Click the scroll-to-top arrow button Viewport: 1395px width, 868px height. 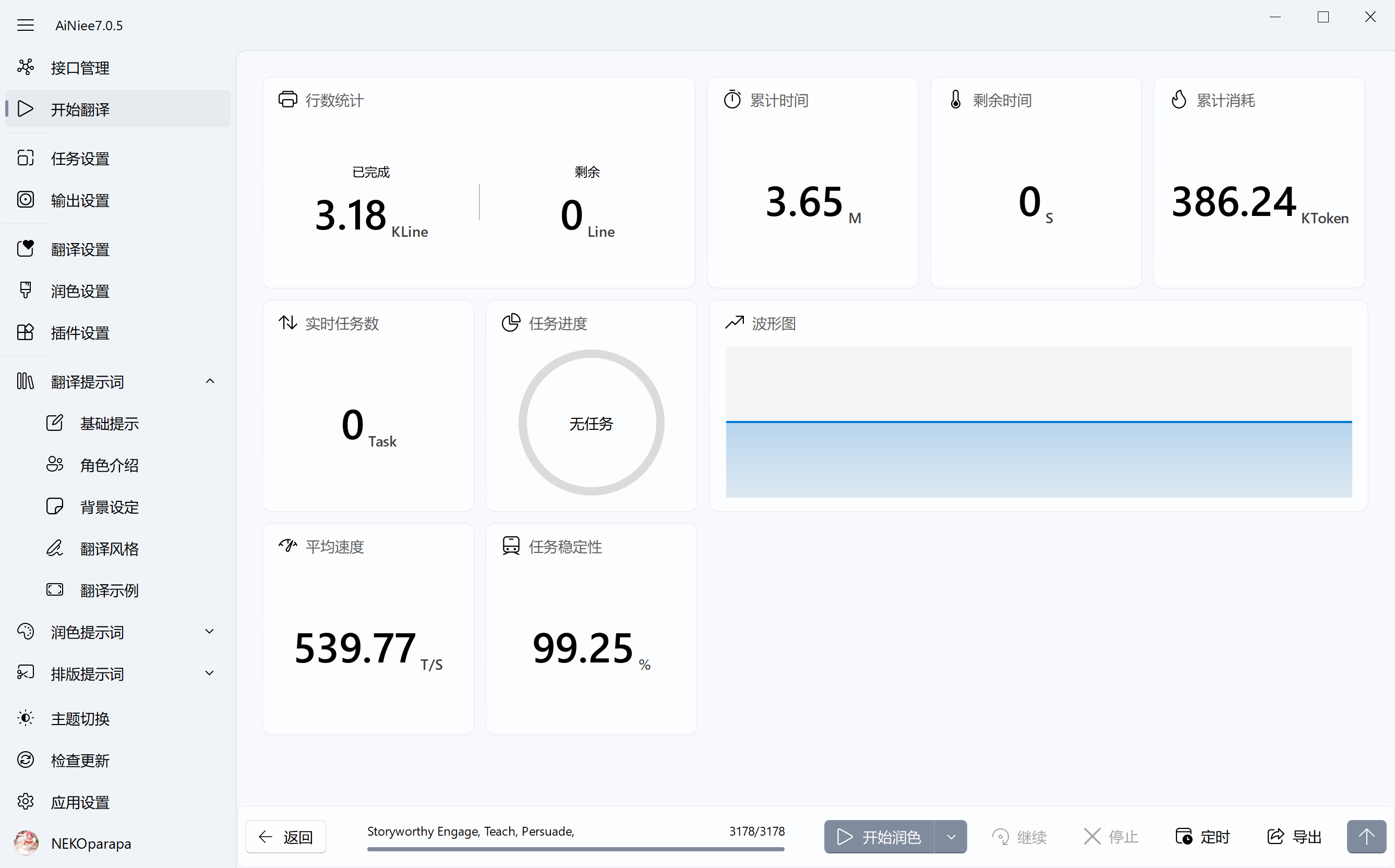point(1366,836)
